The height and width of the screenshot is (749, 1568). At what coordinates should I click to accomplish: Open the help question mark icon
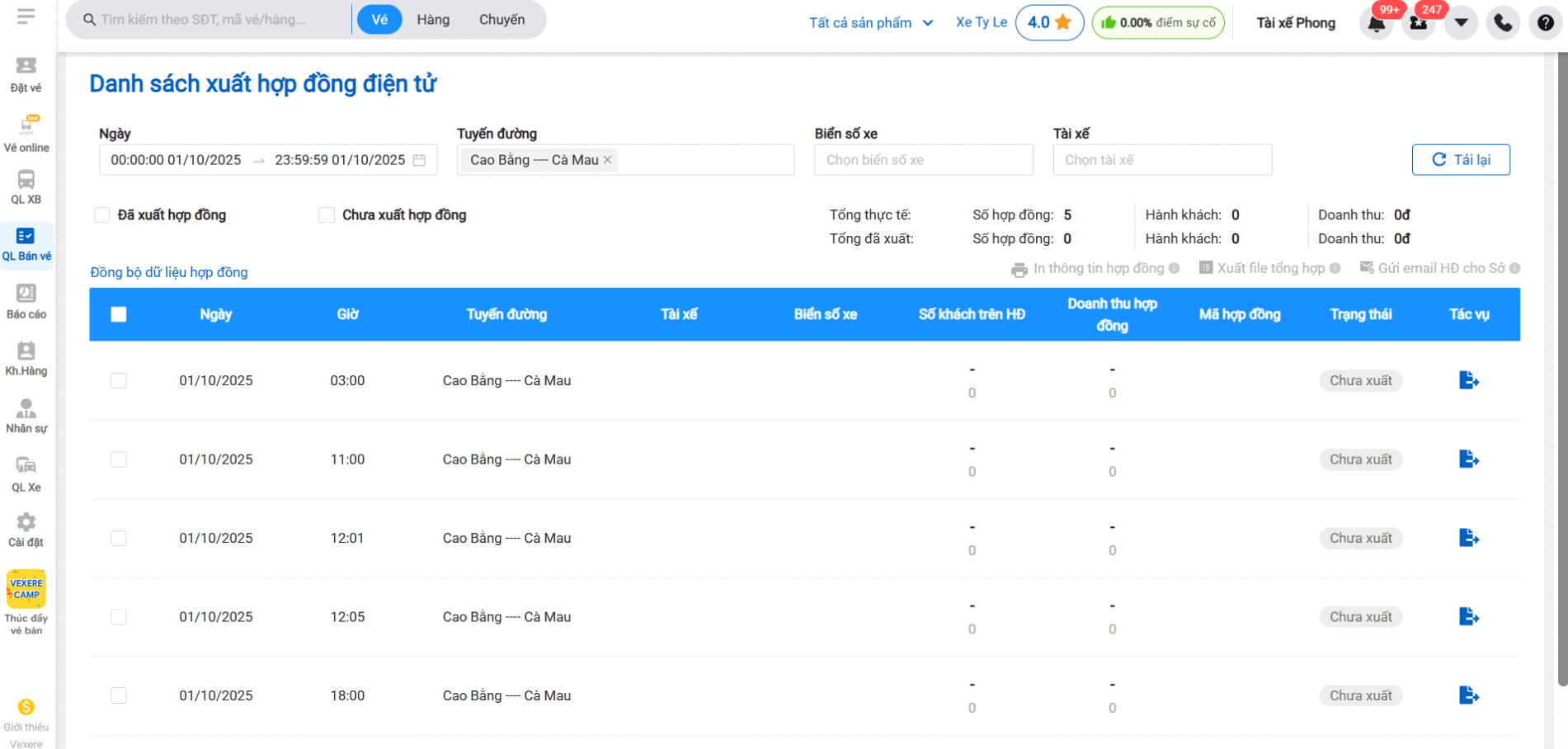pos(1545,23)
